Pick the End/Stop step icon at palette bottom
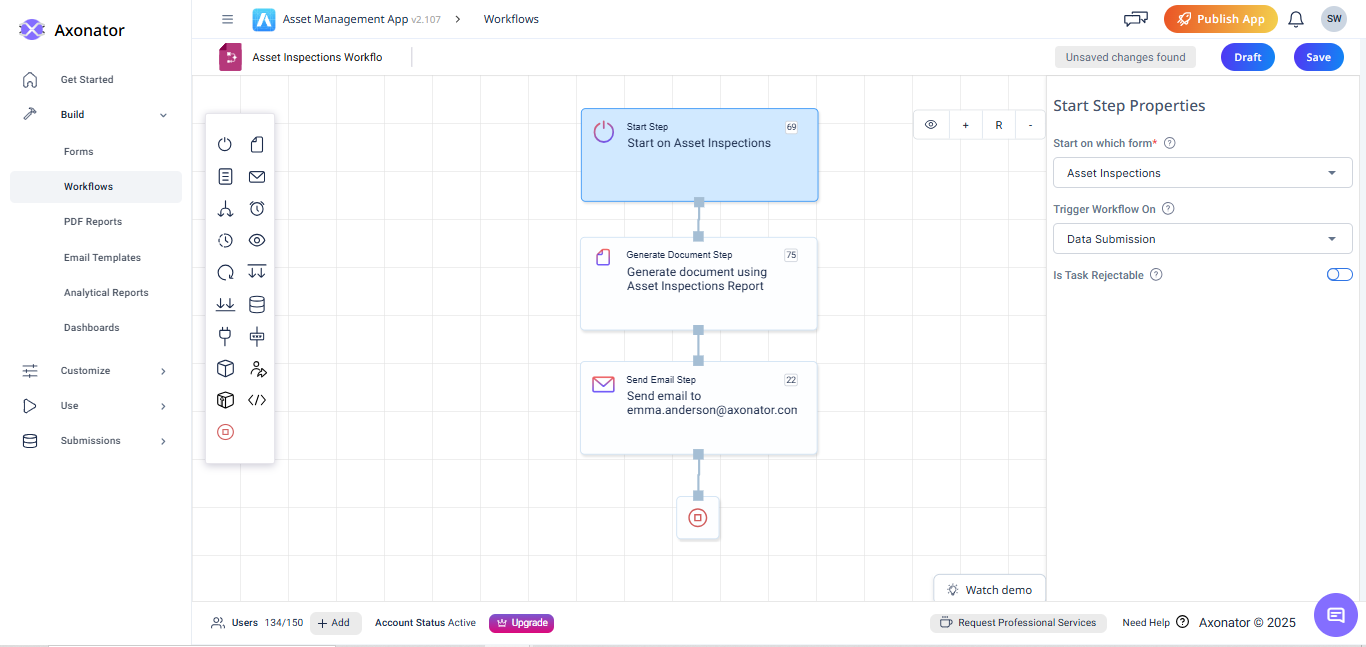1366x647 pixels. pyautogui.click(x=225, y=432)
